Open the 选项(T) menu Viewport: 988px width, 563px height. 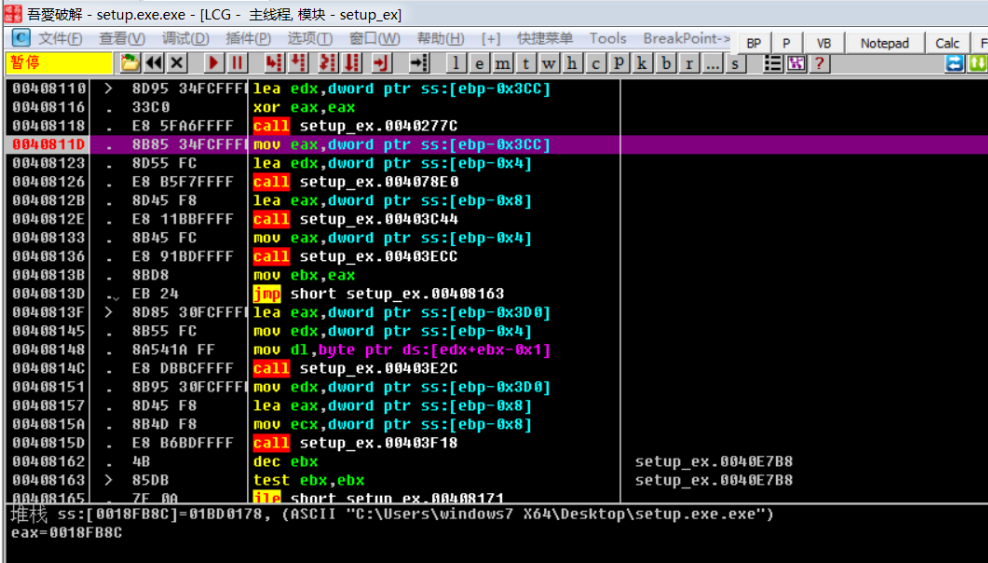310,38
